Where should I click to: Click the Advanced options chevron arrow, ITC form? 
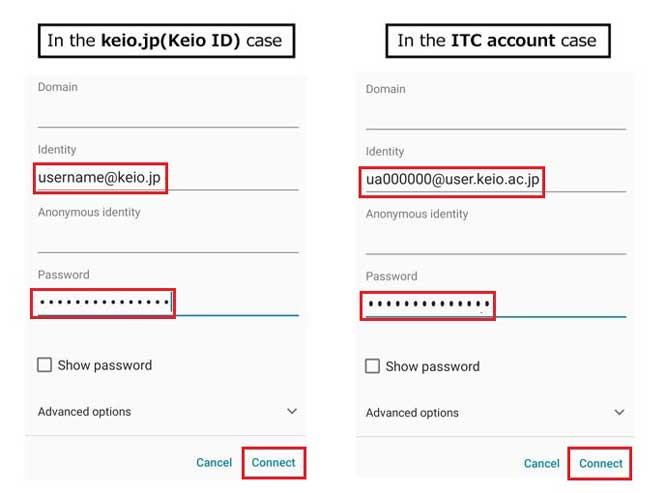click(x=620, y=412)
